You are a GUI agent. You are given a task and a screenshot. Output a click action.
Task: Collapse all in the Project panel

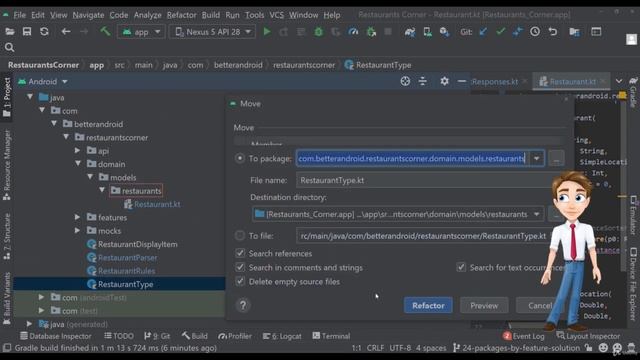click(x=423, y=81)
